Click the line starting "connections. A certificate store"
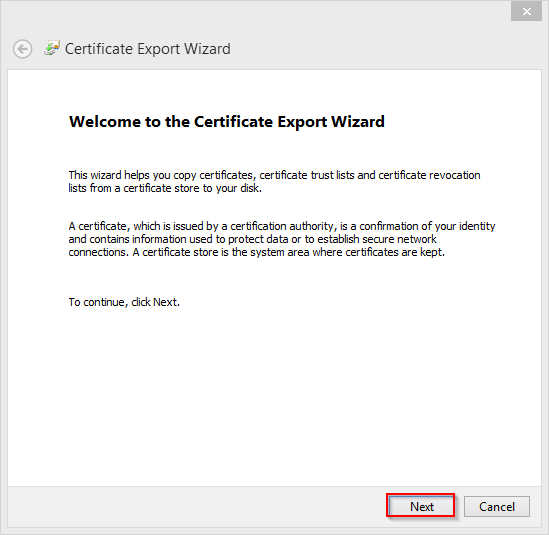 pyautogui.click(x=257, y=252)
